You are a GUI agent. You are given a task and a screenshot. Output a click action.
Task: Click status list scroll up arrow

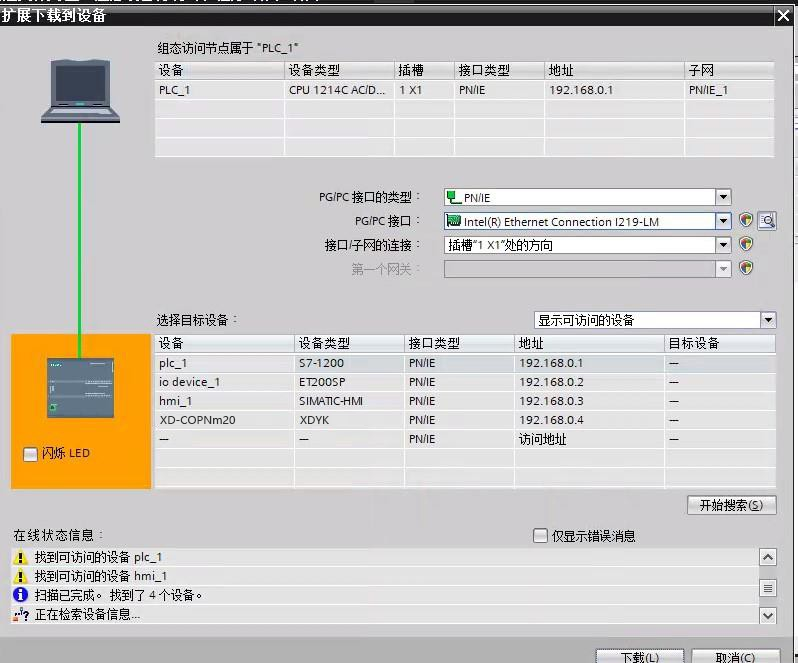pyautogui.click(x=767, y=558)
